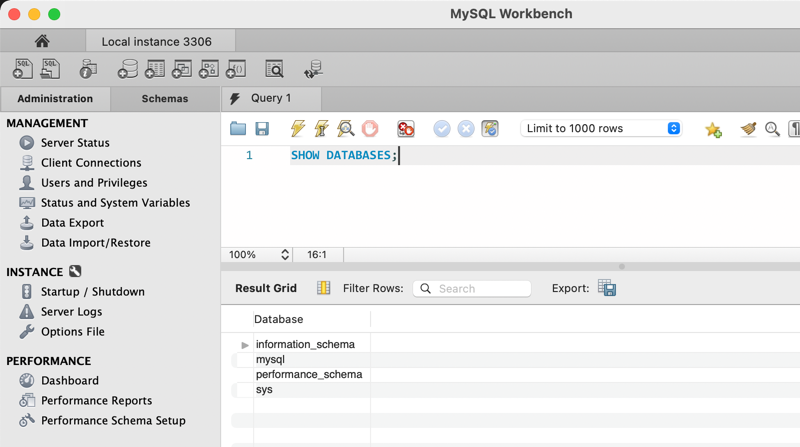Select the Query 1 tab

pos(271,98)
